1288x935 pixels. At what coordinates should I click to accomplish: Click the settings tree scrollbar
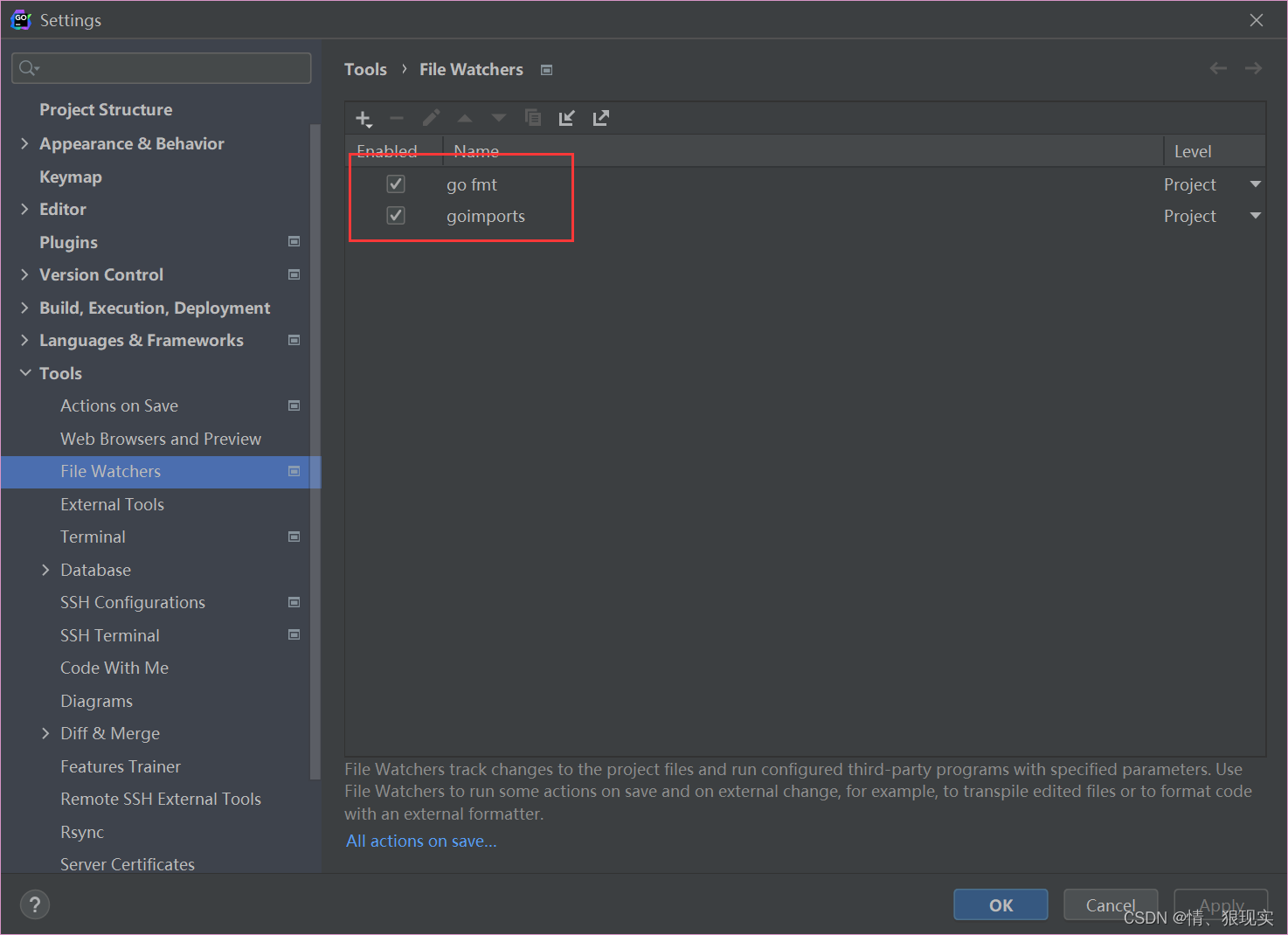tap(315, 450)
